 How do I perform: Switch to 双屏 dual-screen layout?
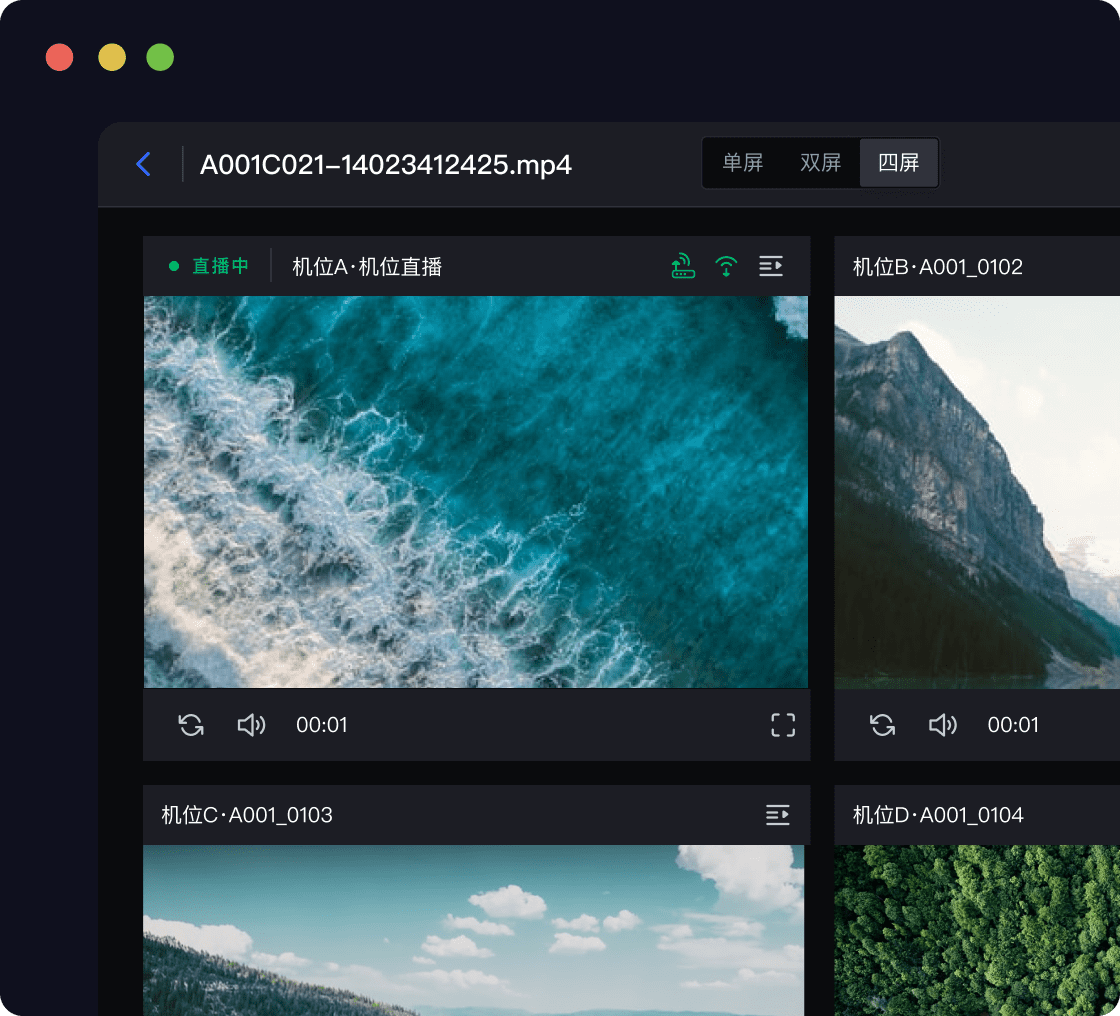coord(821,163)
